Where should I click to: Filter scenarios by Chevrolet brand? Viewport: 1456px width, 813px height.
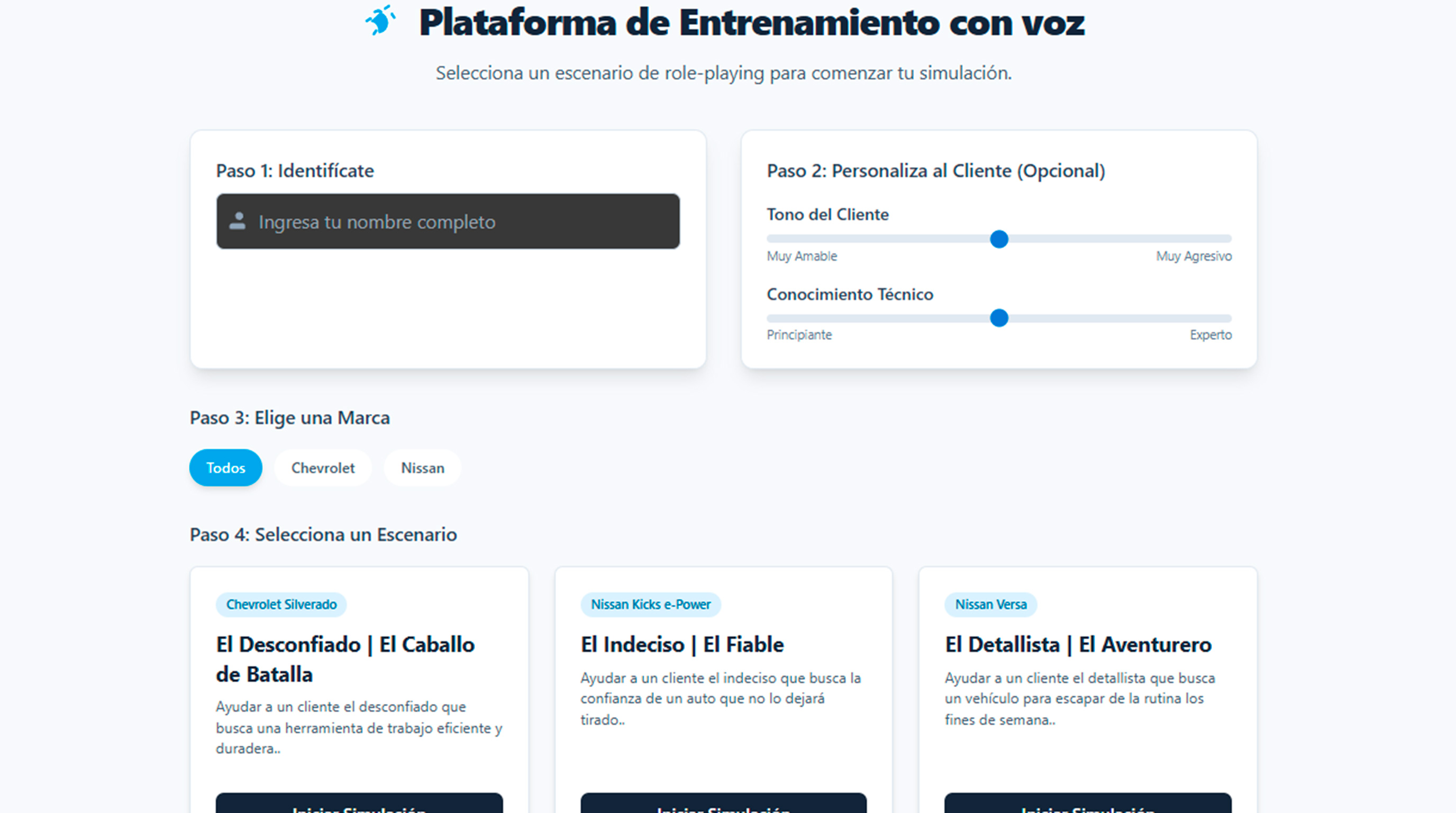tap(323, 467)
